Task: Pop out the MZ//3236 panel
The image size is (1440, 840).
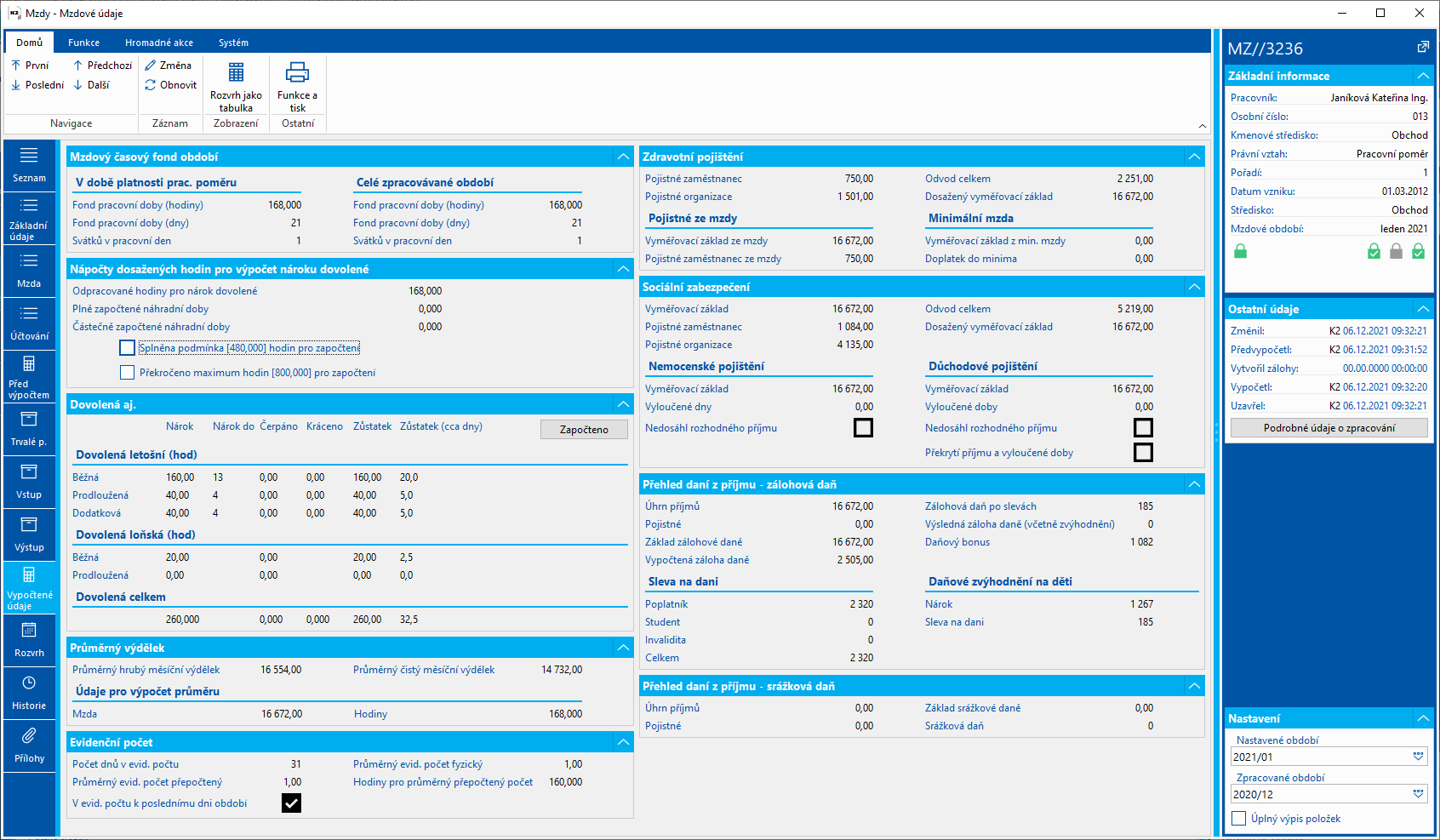Action: click(1422, 48)
